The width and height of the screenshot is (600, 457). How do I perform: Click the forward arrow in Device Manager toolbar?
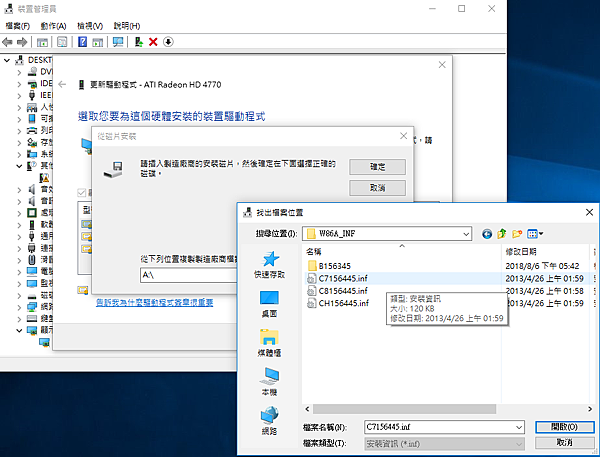click(x=22, y=42)
